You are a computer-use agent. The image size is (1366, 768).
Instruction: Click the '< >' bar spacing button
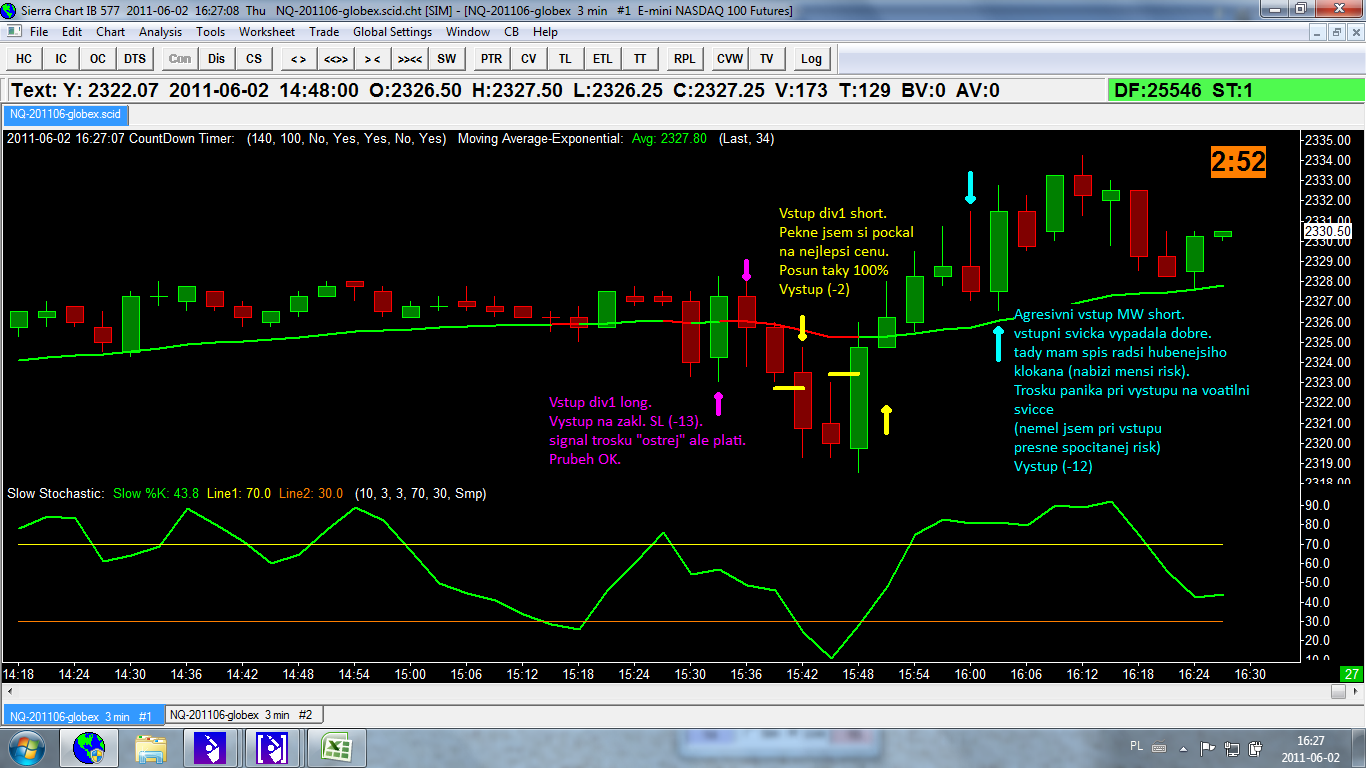[x=298, y=59]
